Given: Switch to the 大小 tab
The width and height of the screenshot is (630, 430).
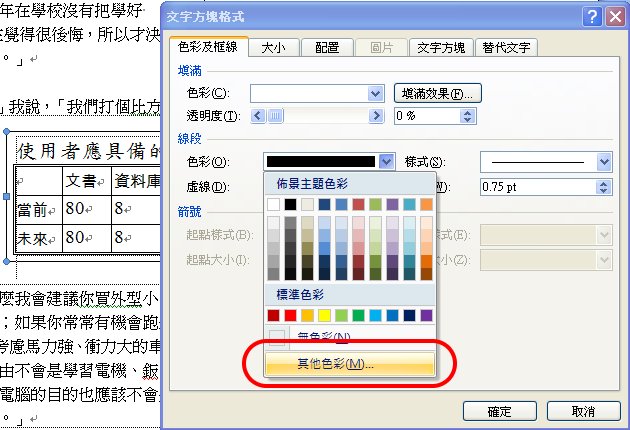Looking at the screenshot, I should point(271,47).
